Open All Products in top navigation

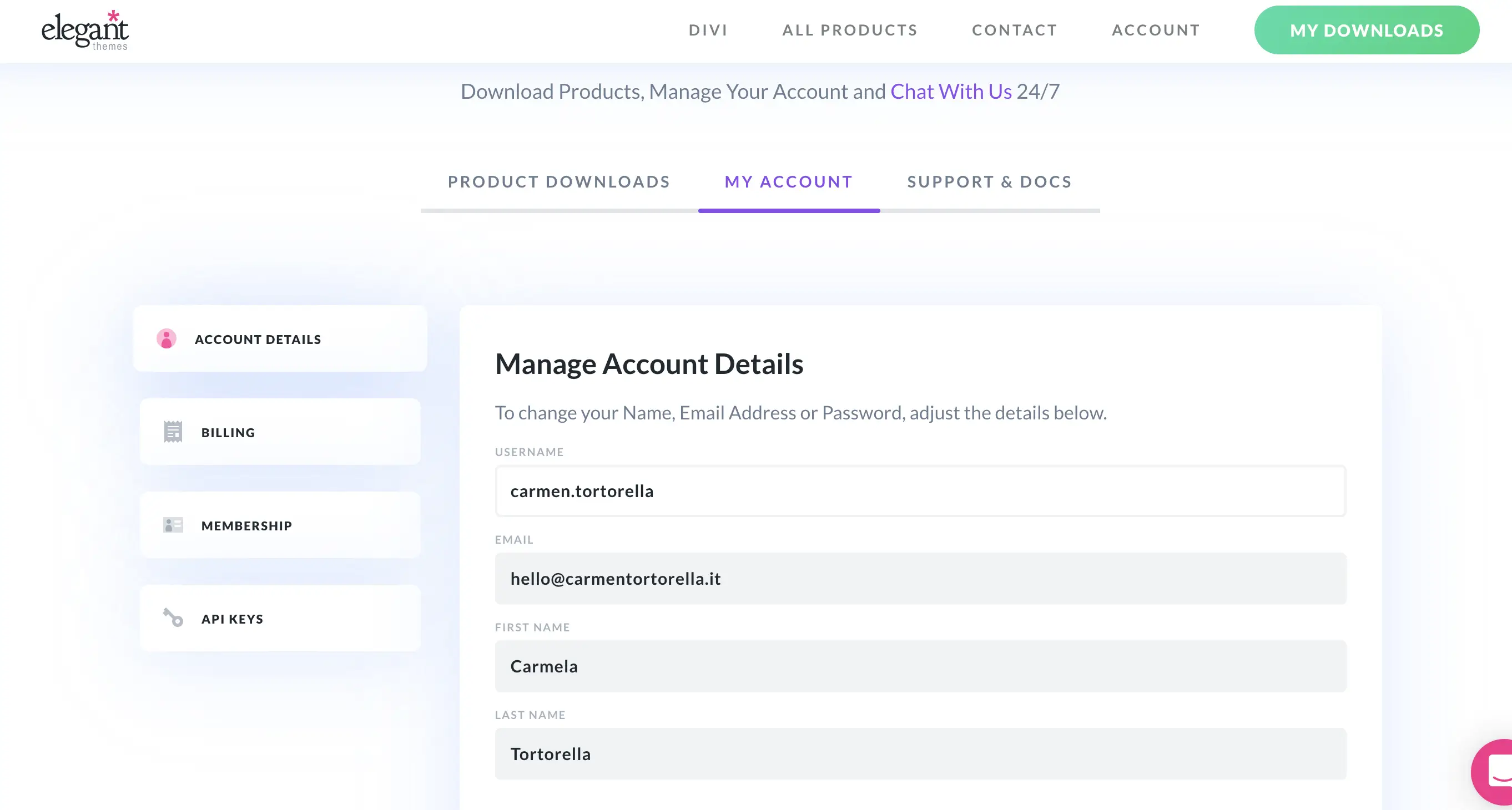coord(849,31)
